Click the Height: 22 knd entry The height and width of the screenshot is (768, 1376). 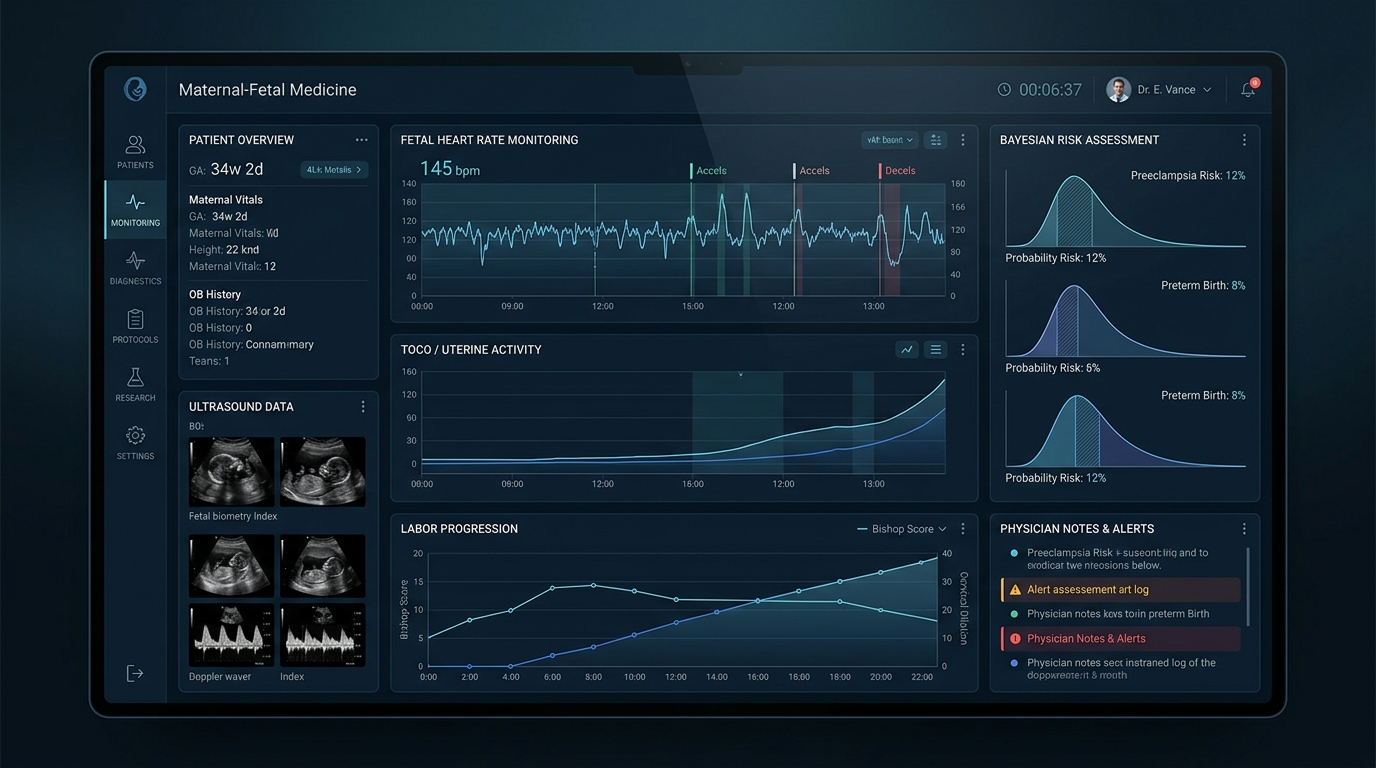[224, 250]
